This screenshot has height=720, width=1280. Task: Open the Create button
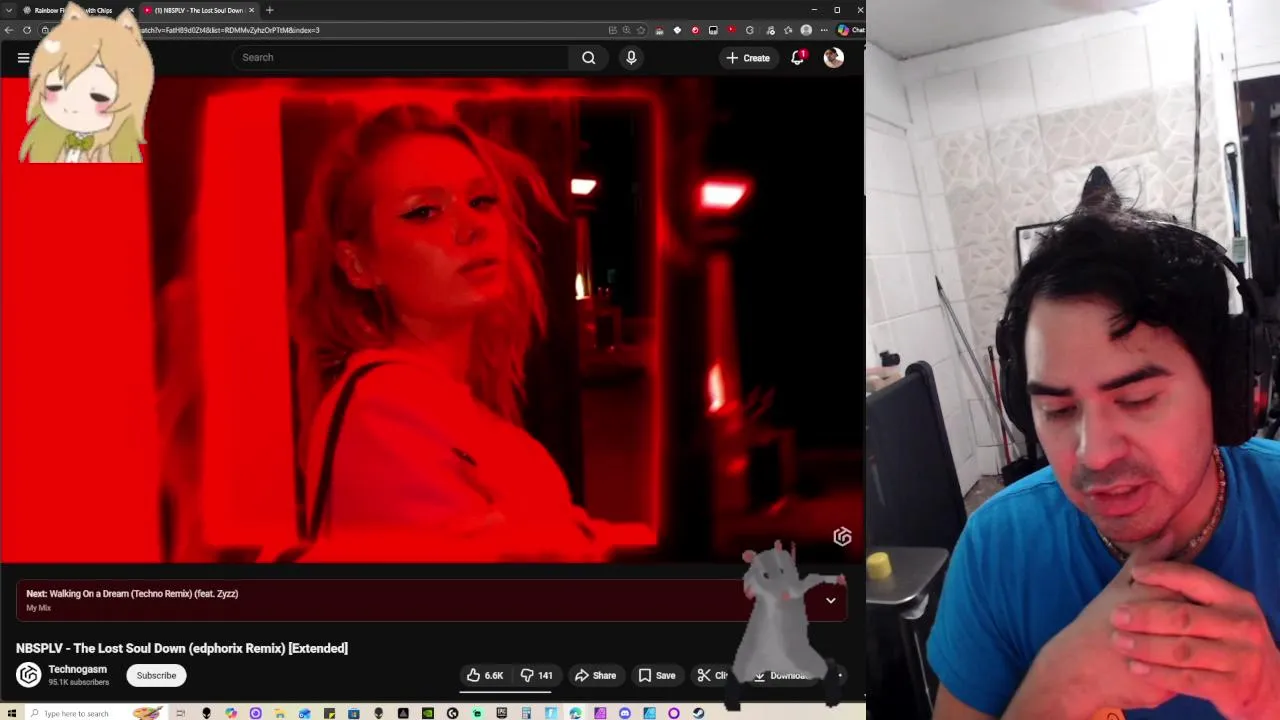pyautogui.click(x=748, y=58)
